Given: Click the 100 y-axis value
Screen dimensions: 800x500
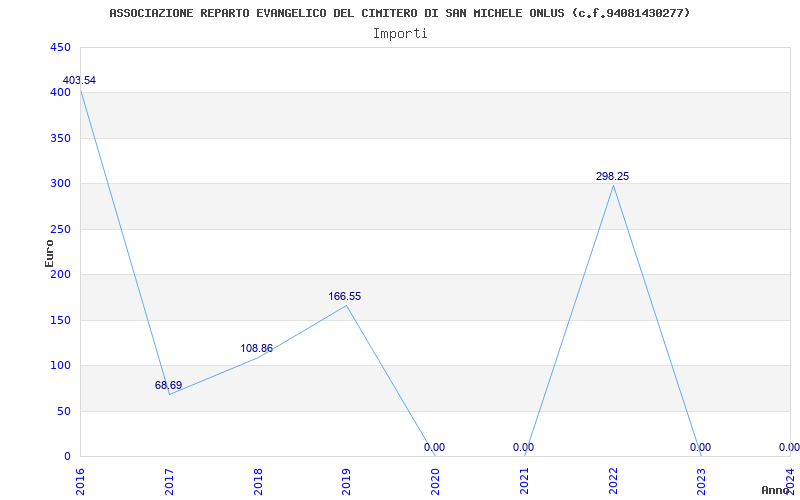Looking at the screenshot, I should tap(60, 365).
